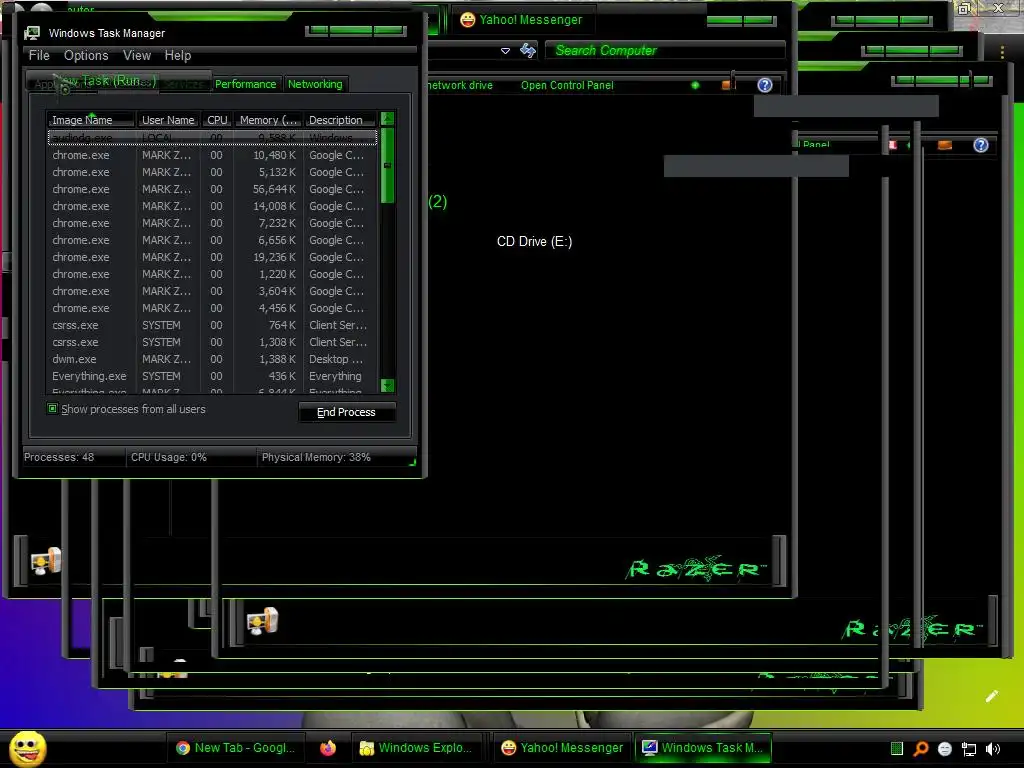This screenshot has height=768, width=1024.
Task: Click the orange pane icon in rear Explorer window
Action: coord(944,145)
